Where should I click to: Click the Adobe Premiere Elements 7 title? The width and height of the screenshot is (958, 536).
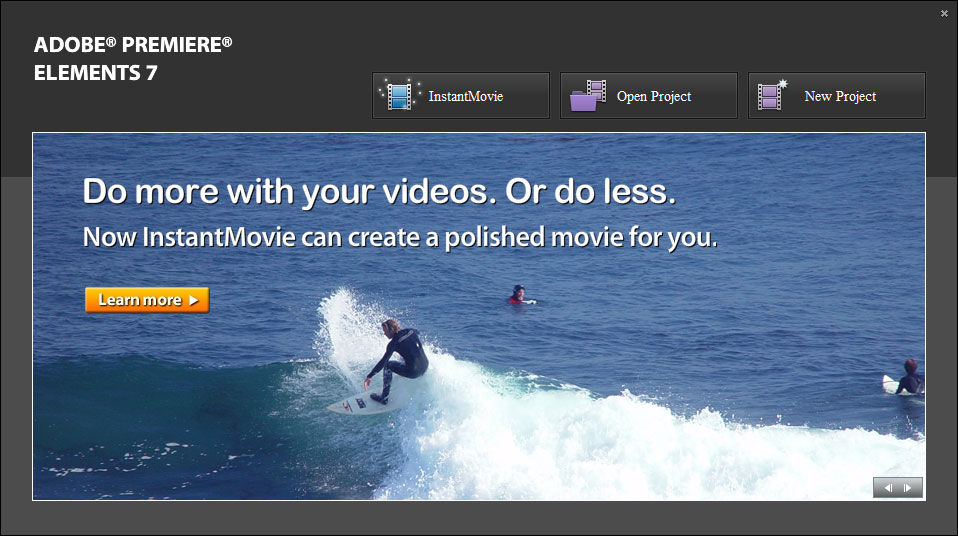click(x=133, y=59)
